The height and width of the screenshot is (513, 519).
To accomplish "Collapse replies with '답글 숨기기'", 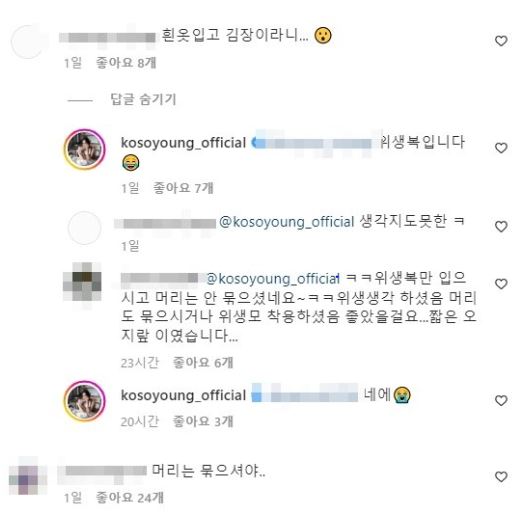I will pyautogui.click(x=143, y=99).
